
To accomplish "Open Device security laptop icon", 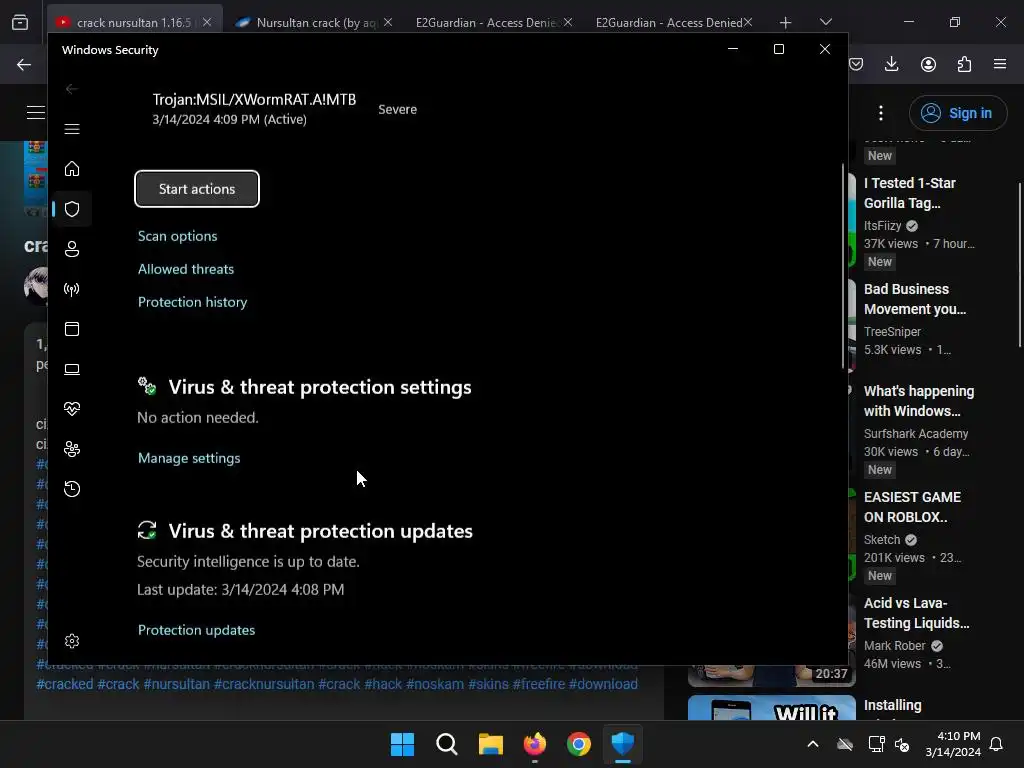I will pos(72,369).
